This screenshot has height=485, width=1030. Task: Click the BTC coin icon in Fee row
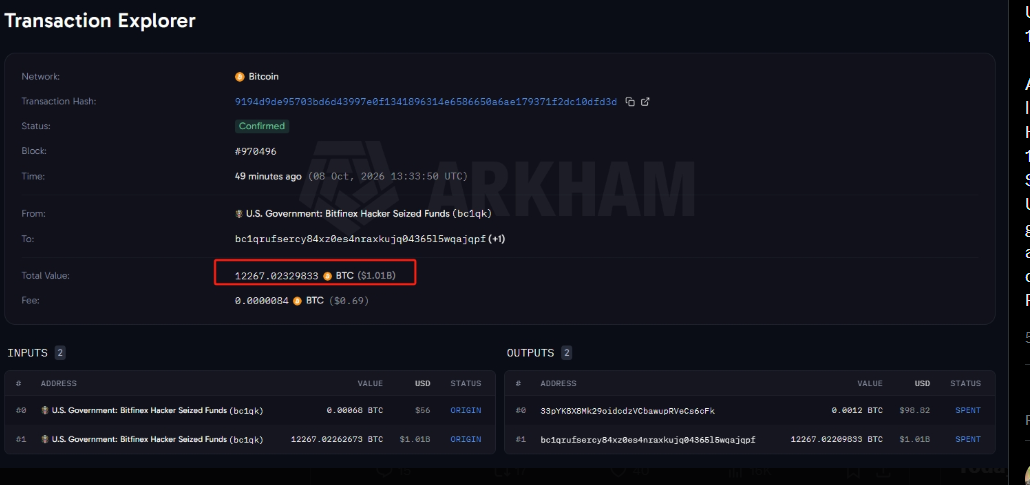(x=297, y=301)
